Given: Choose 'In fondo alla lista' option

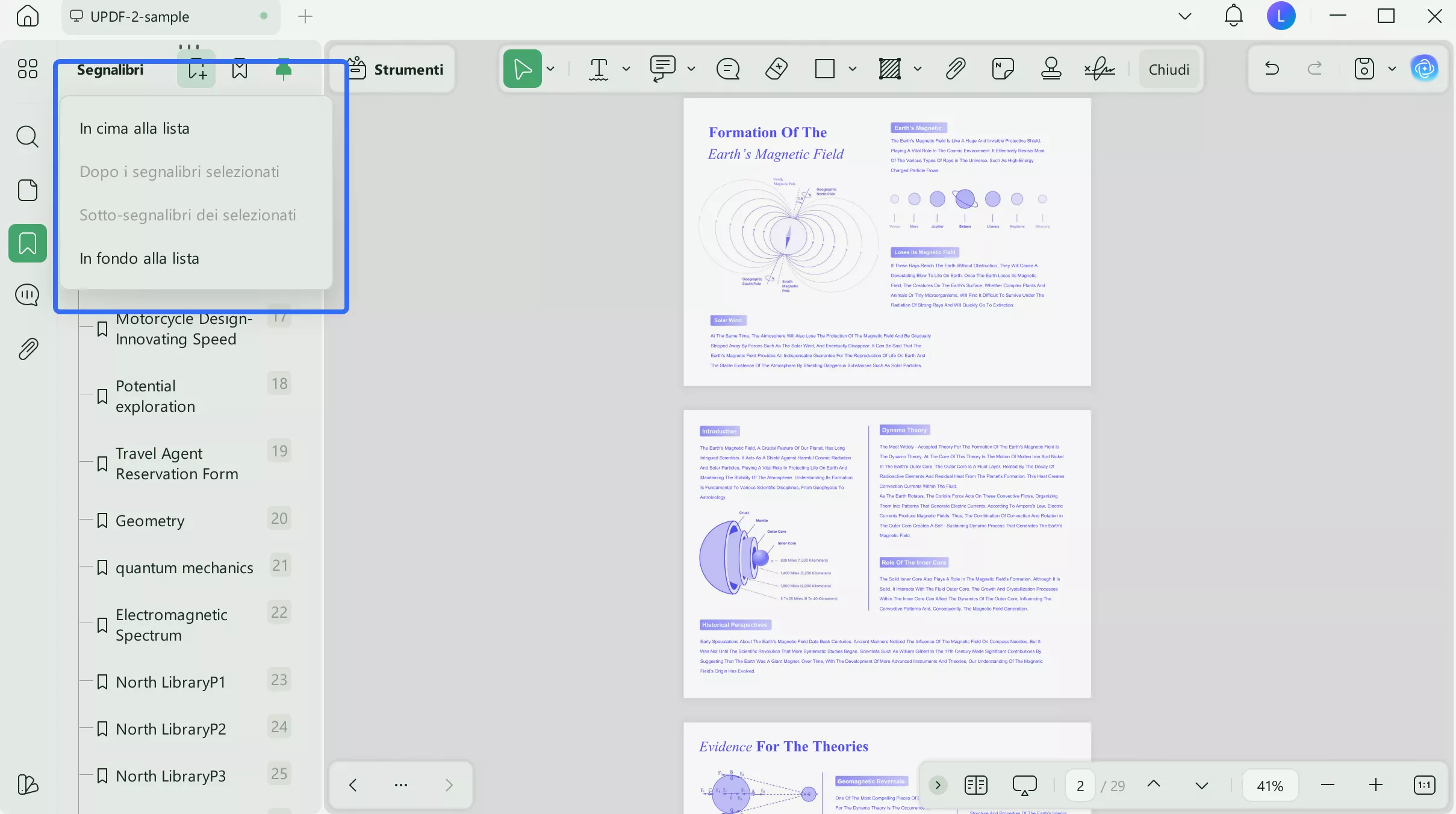Looking at the screenshot, I should point(139,258).
